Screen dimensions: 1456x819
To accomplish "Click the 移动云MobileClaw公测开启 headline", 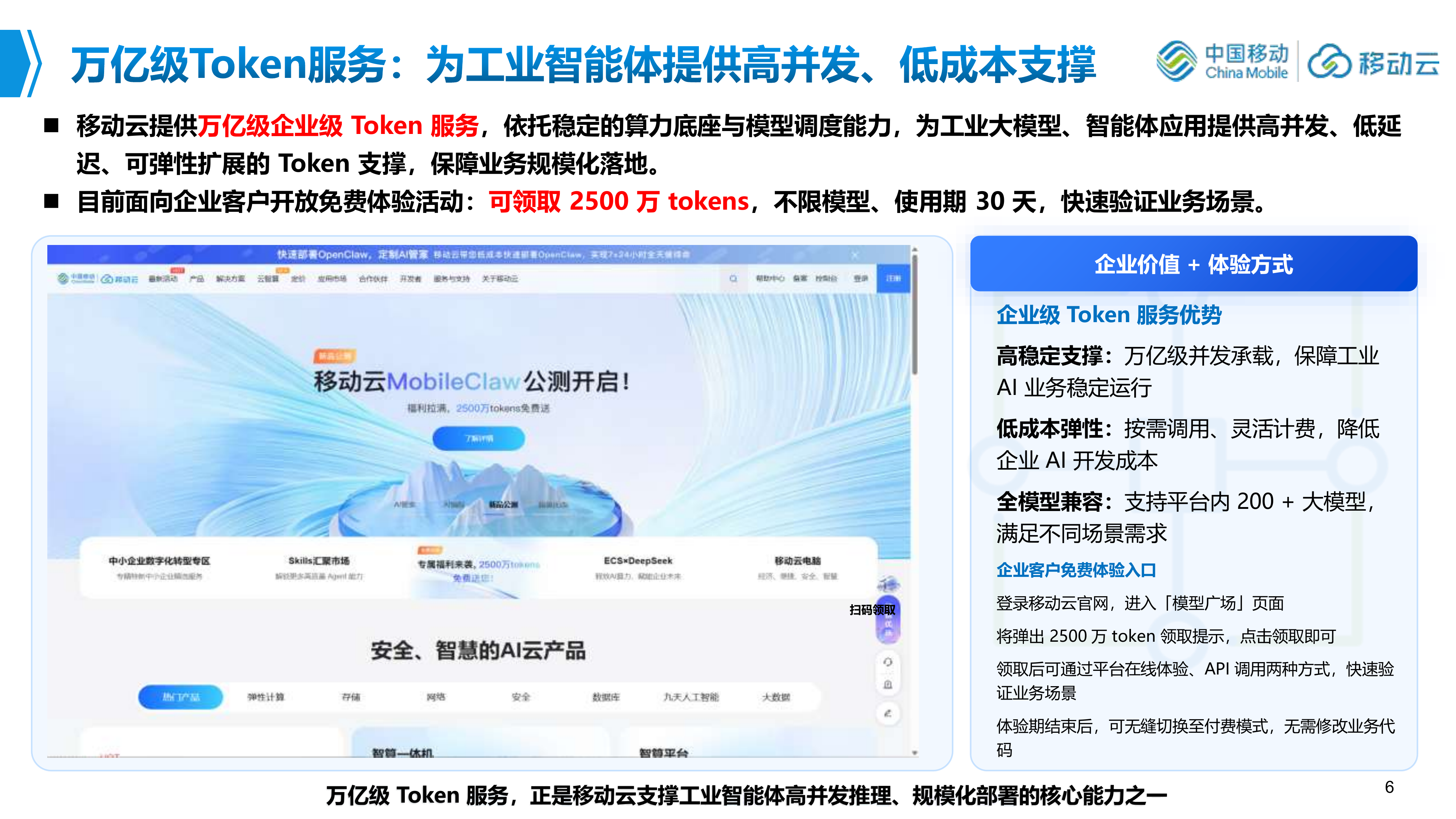I will point(471,381).
